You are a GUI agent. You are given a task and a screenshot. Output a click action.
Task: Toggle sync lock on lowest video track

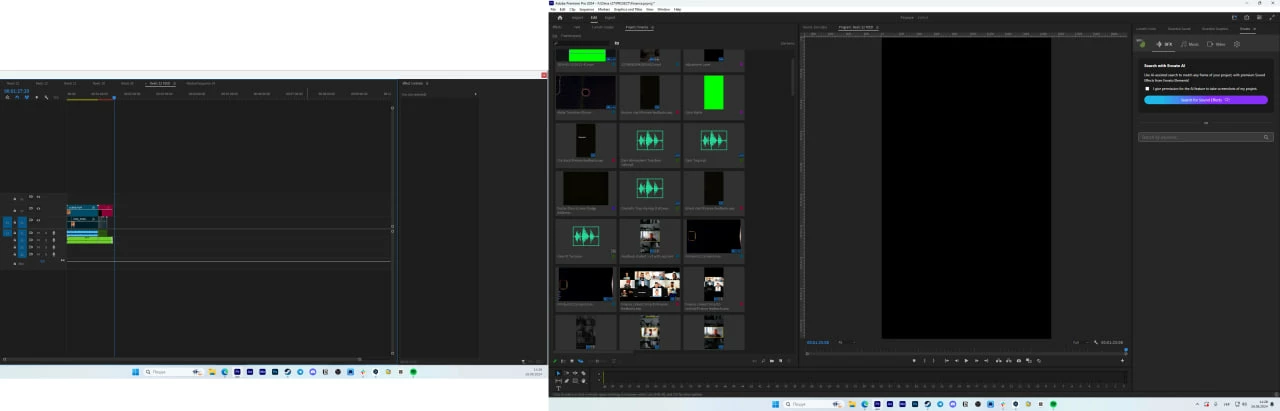(x=31, y=220)
